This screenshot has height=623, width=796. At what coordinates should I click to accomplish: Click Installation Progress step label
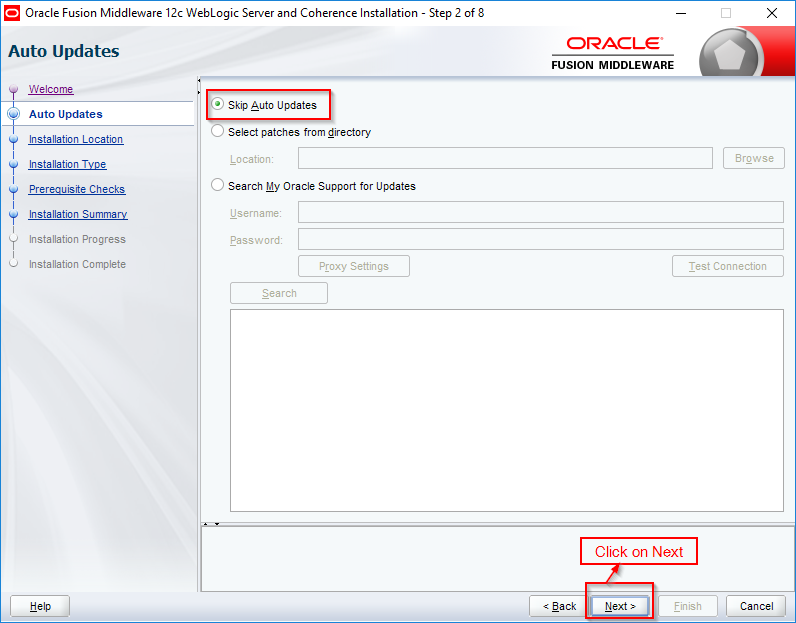click(x=77, y=239)
